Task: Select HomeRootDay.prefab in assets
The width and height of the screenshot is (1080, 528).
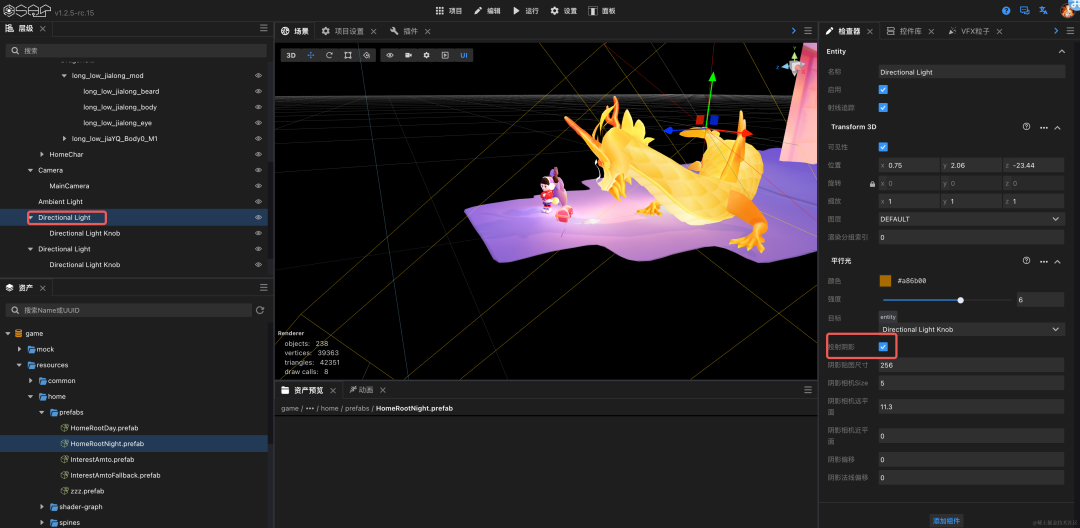Action: pyautogui.click(x=104, y=428)
